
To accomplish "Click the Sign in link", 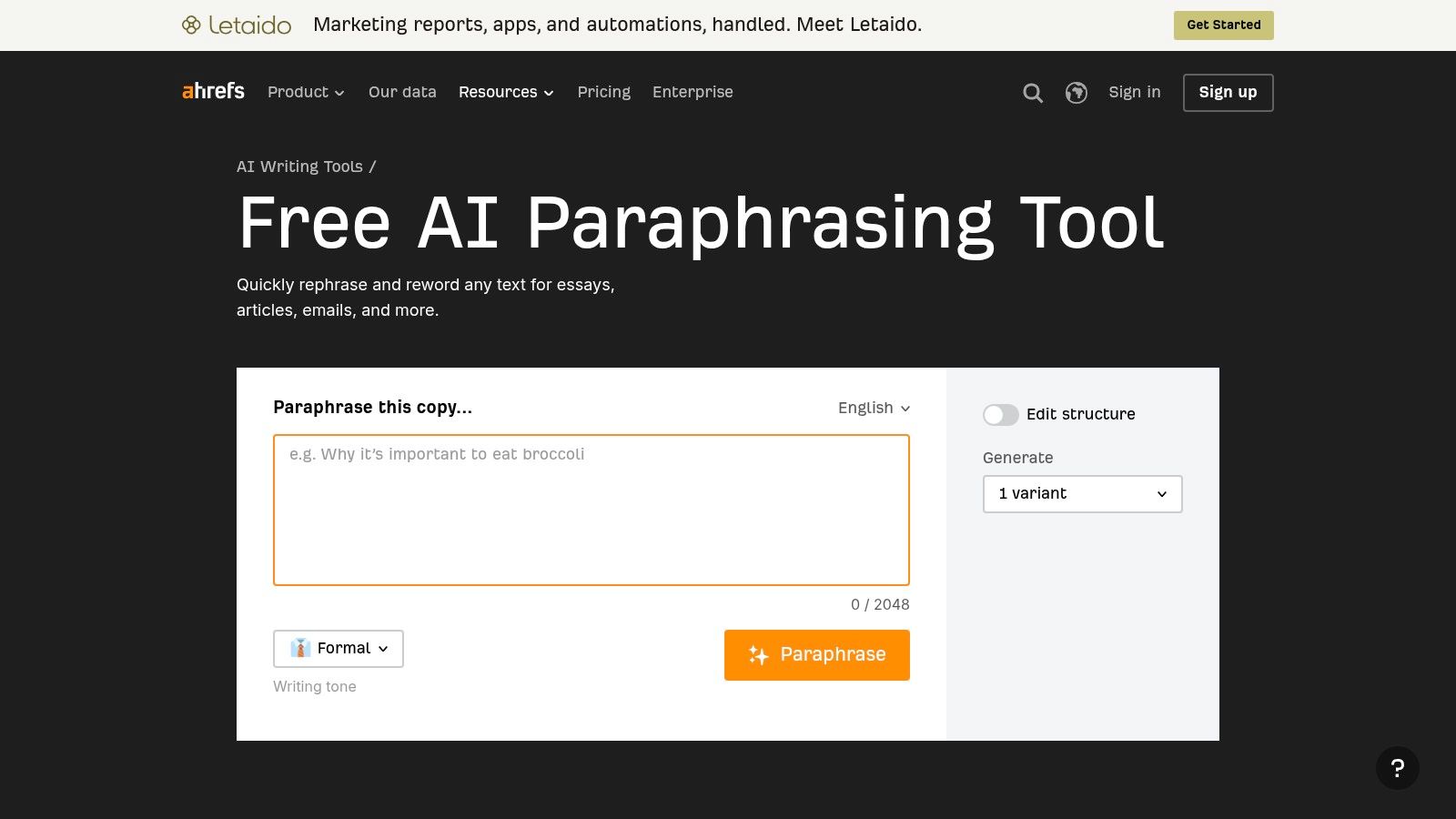I will pyautogui.click(x=1135, y=92).
